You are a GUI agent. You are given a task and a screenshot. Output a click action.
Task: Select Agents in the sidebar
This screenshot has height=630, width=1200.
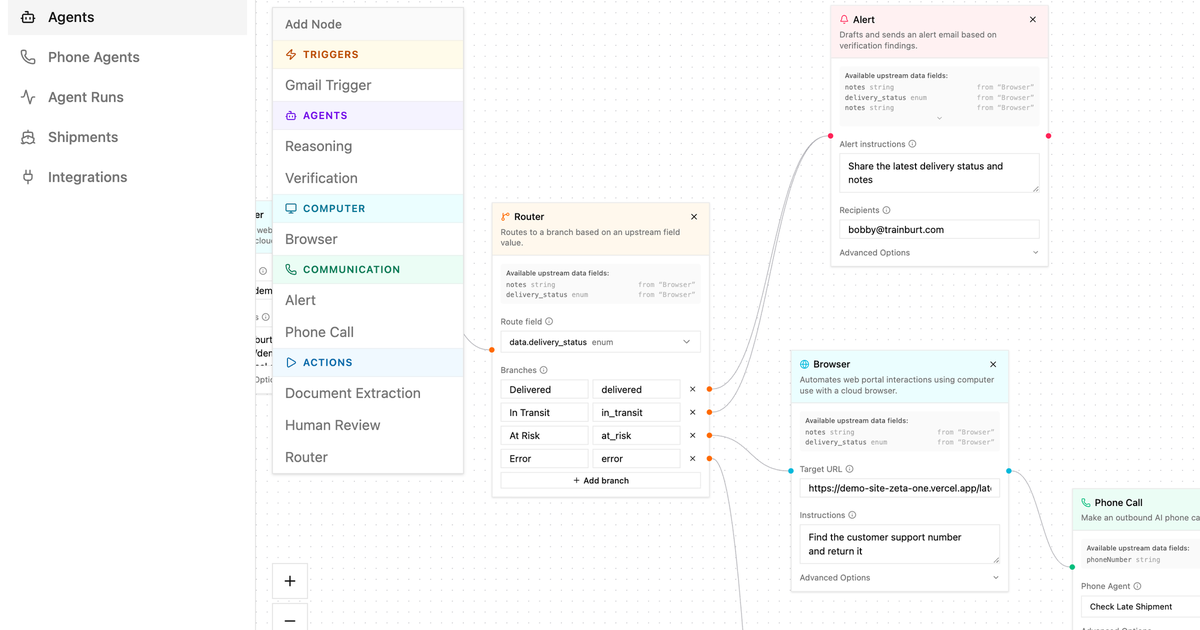coord(127,17)
